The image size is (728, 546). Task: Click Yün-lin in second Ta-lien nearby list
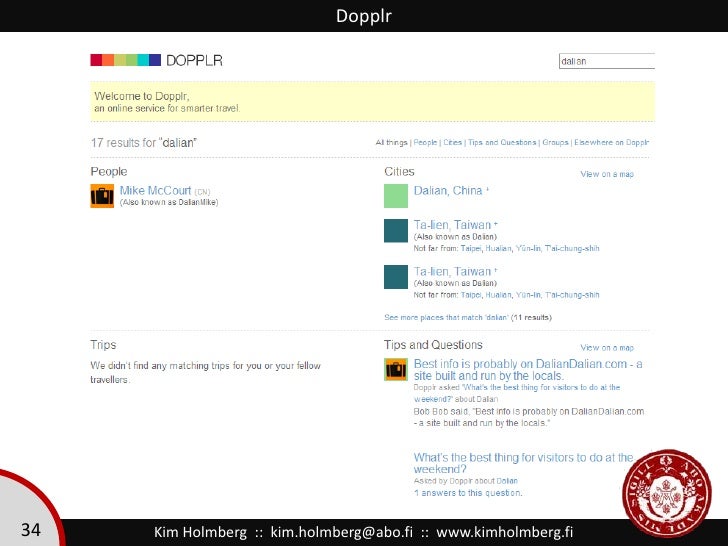point(528,295)
